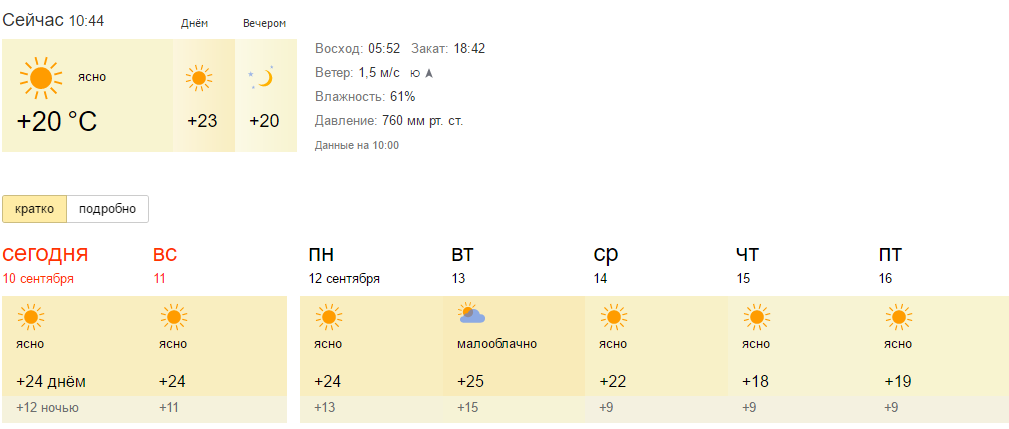Click Thursday's +18 temperature cell
This screenshot has height=429, width=1009.
756,381
